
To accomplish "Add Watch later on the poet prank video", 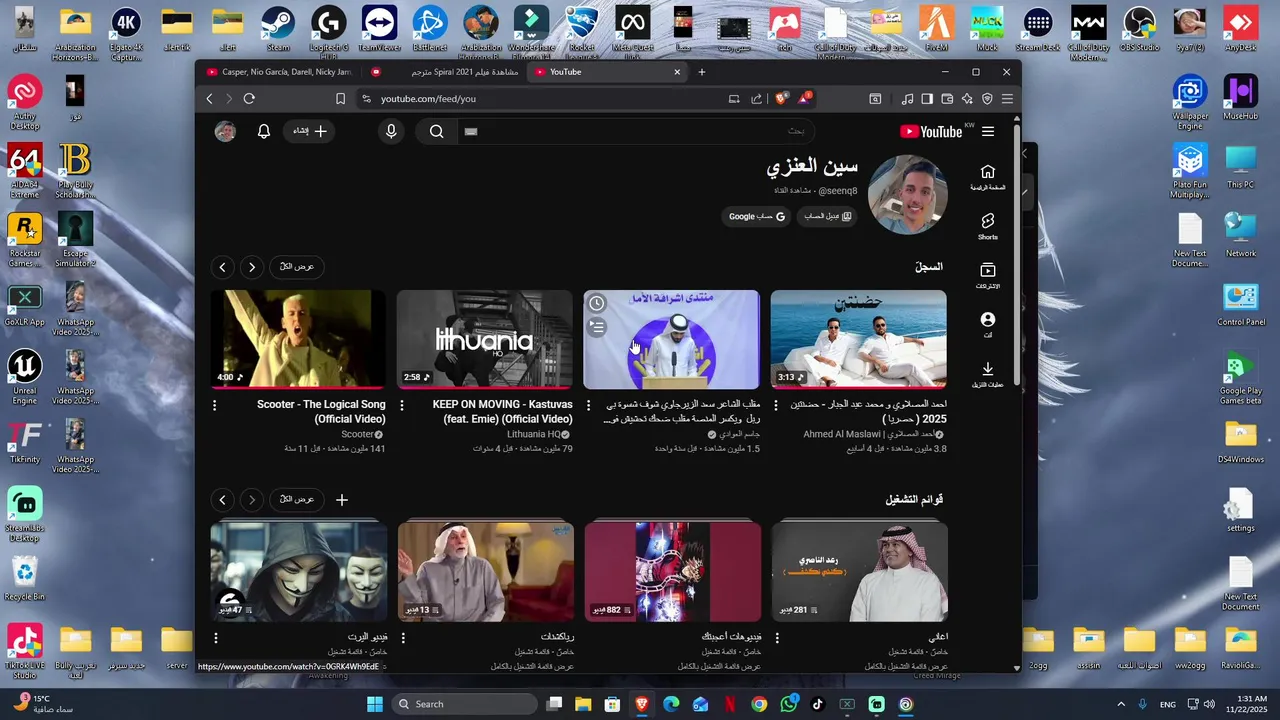I will [597, 303].
